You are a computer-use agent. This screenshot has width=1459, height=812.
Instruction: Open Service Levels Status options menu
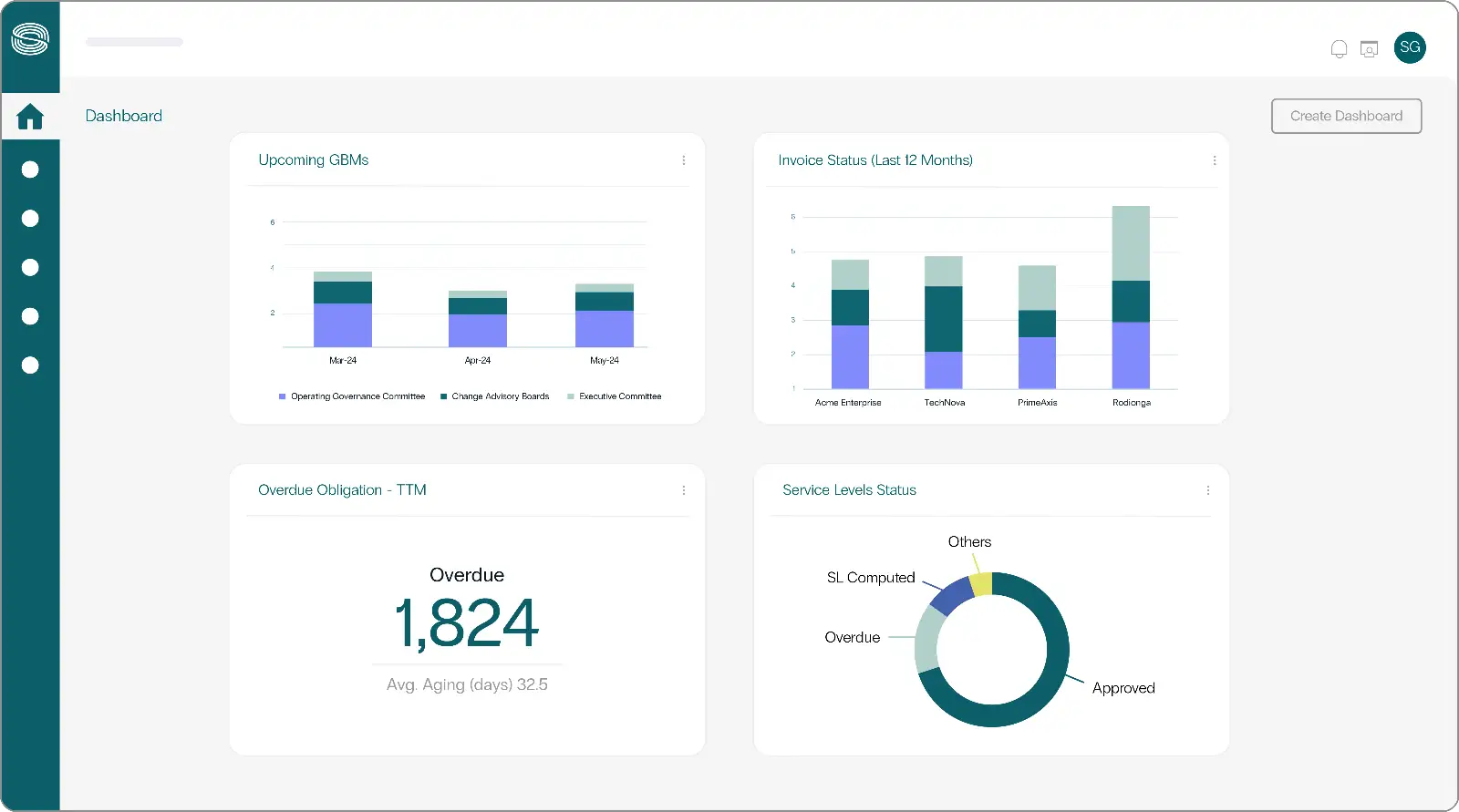click(x=1208, y=490)
